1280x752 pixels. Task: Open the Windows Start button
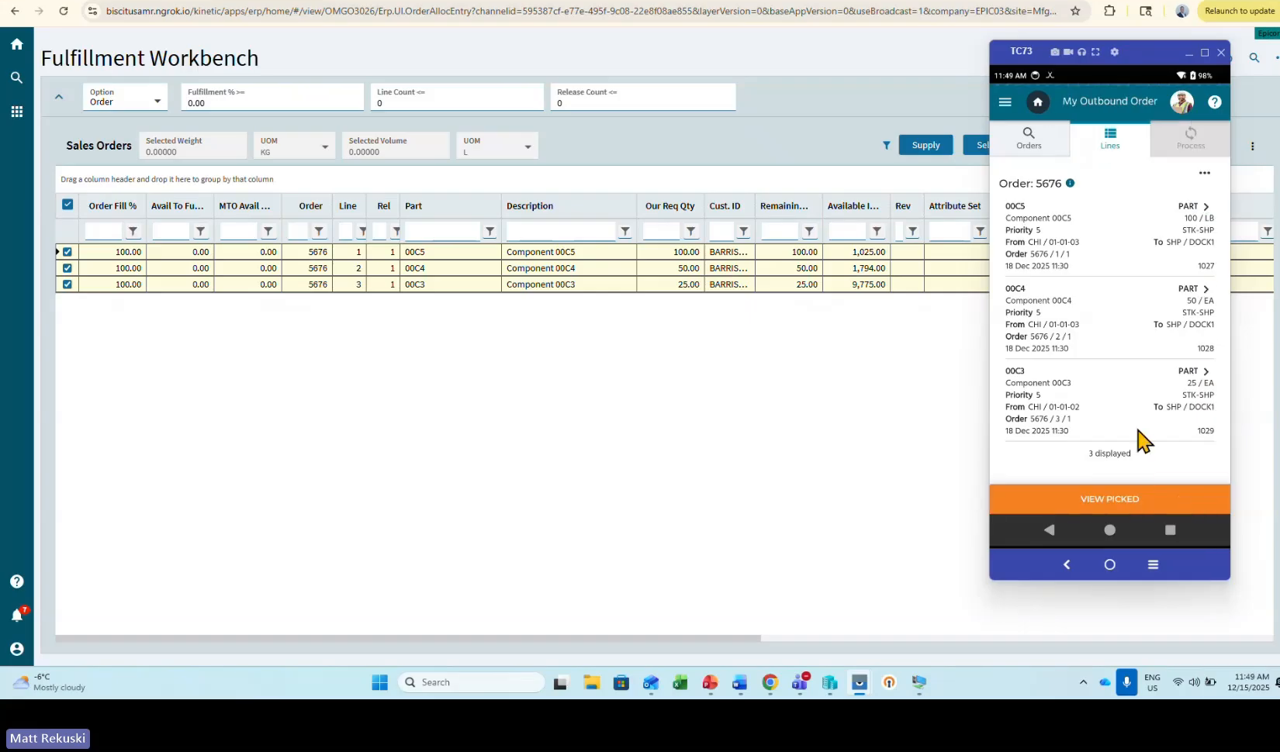pos(380,682)
